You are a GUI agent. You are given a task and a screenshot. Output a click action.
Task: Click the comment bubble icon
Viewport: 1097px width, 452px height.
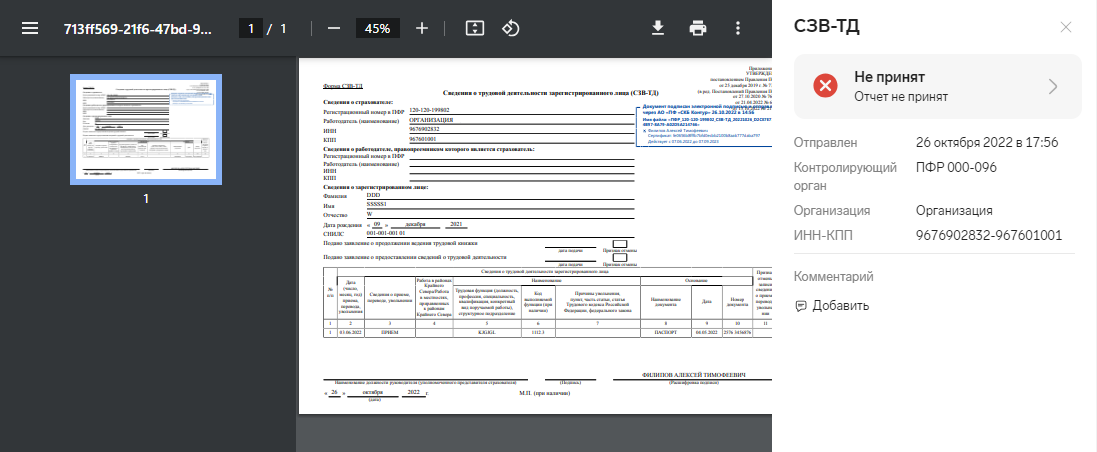click(800, 306)
